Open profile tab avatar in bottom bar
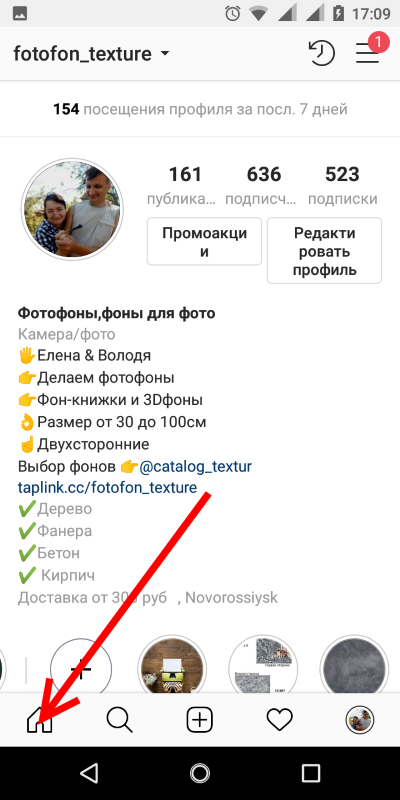The image size is (400, 800). click(360, 720)
